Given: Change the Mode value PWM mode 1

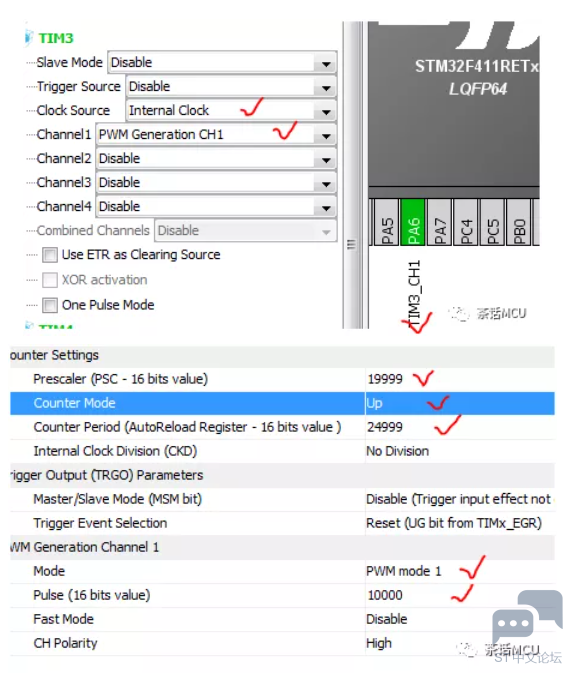Looking at the screenshot, I should (x=404, y=571).
